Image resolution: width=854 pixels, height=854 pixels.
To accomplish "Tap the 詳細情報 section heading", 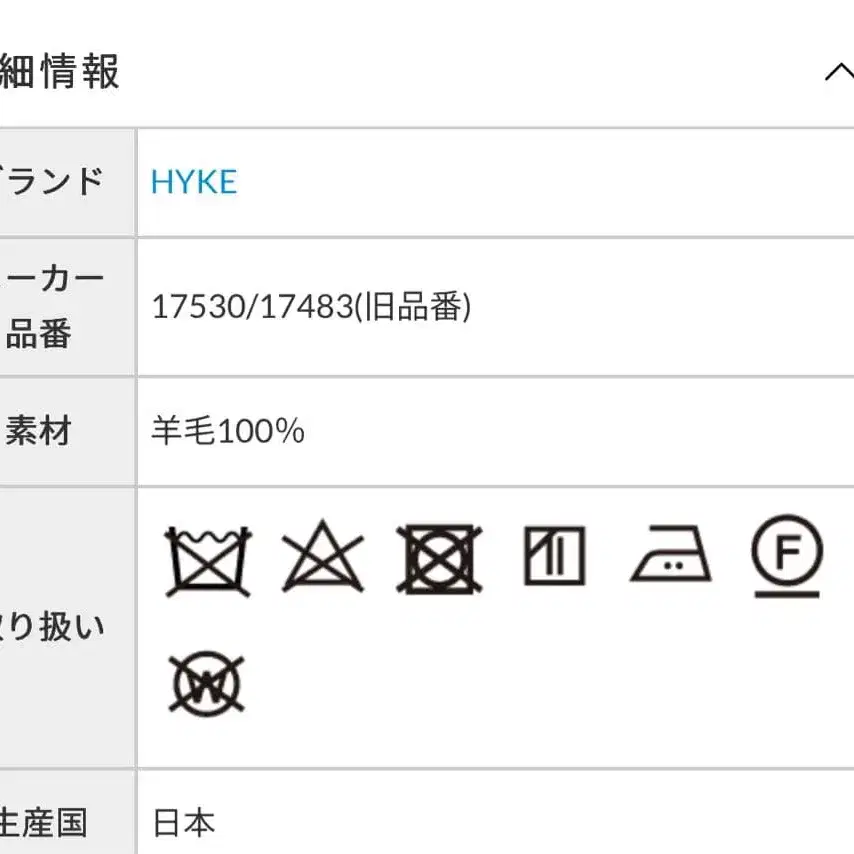I will coord(60,73).
